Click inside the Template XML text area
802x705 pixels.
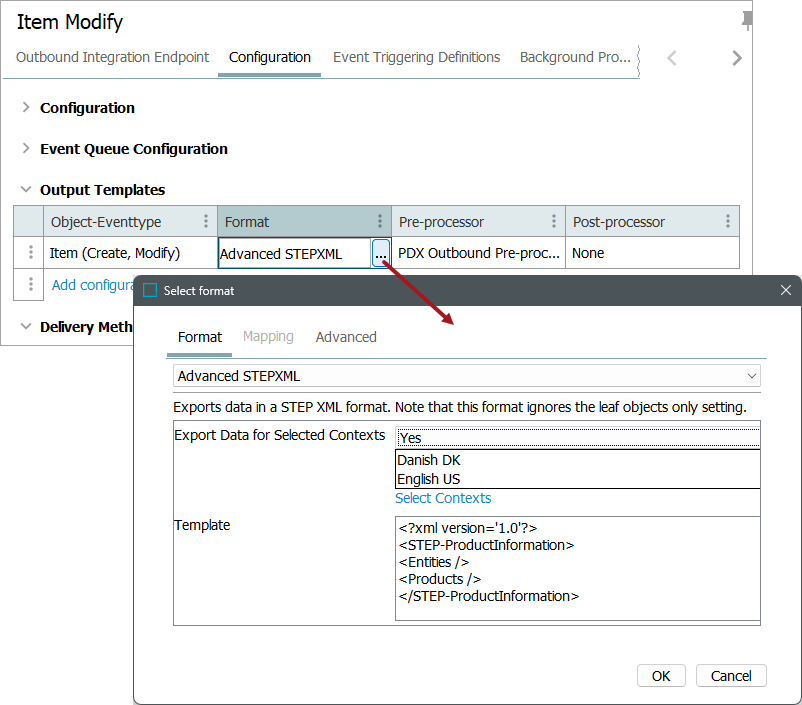[577, 568]
